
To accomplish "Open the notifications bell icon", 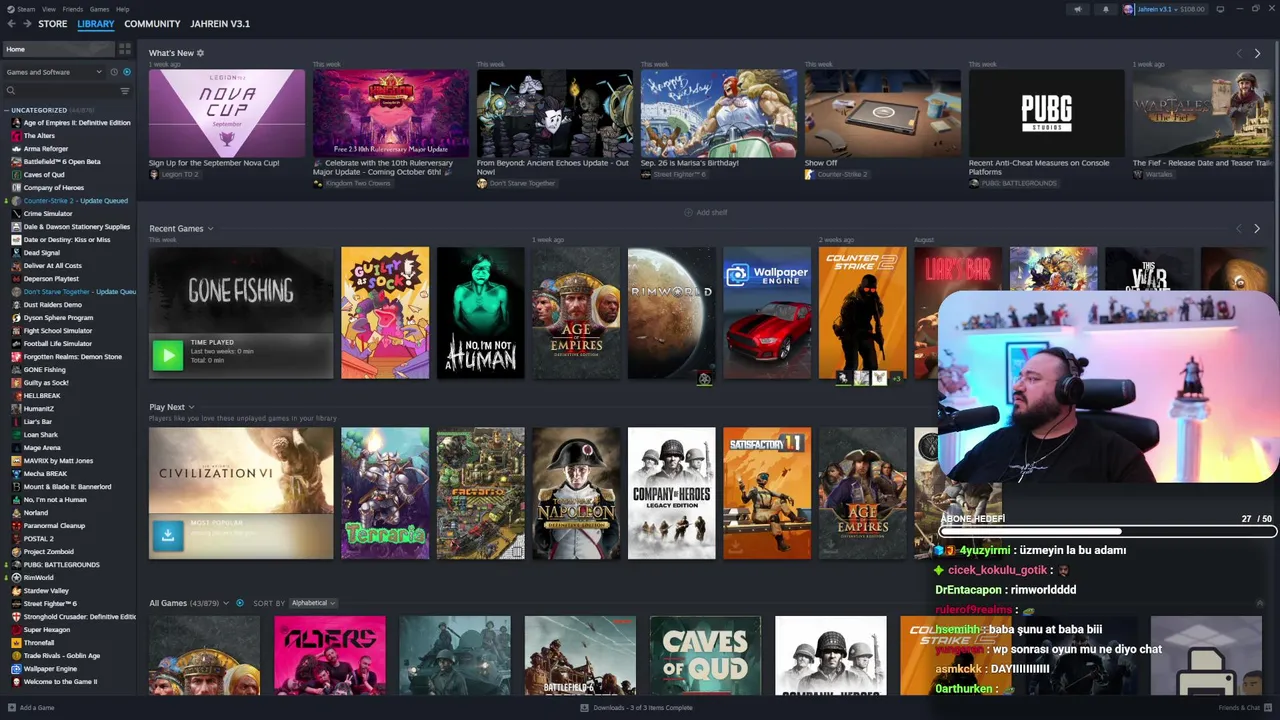I will [x=1105, y=9].
